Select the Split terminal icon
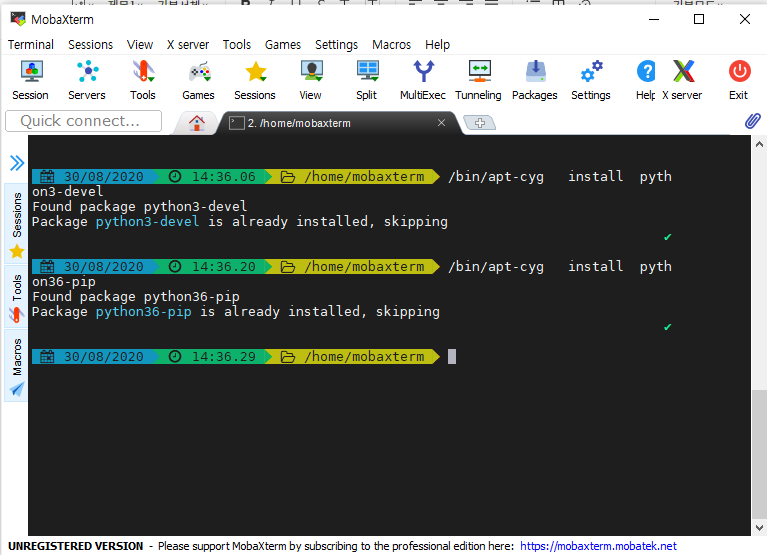This screenshot has width=767, height=555. tap(367, 80)
